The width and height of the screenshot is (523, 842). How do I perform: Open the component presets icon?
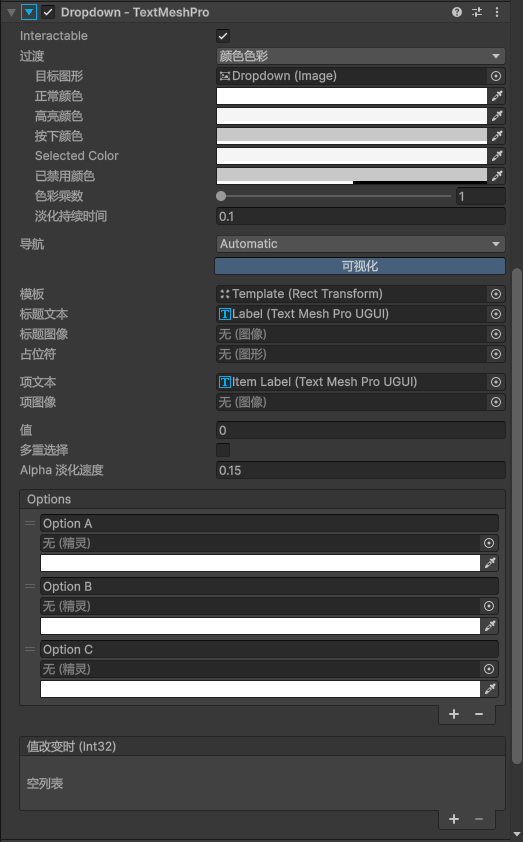click(477, 12)
